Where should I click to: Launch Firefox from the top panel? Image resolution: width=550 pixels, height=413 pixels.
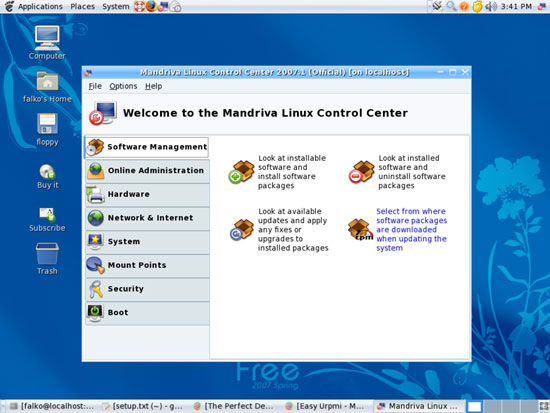tap(151, 6)
